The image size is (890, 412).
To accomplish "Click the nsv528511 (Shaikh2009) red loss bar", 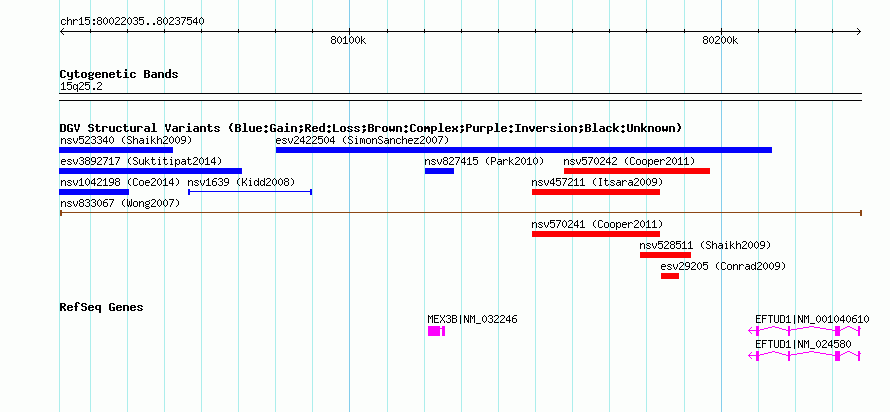I will pyautogui.click(x=665, y=255).
